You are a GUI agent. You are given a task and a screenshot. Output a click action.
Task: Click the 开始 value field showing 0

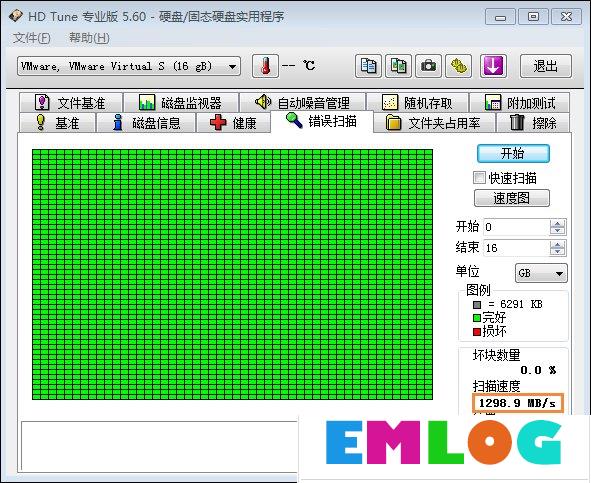(516, 227)
